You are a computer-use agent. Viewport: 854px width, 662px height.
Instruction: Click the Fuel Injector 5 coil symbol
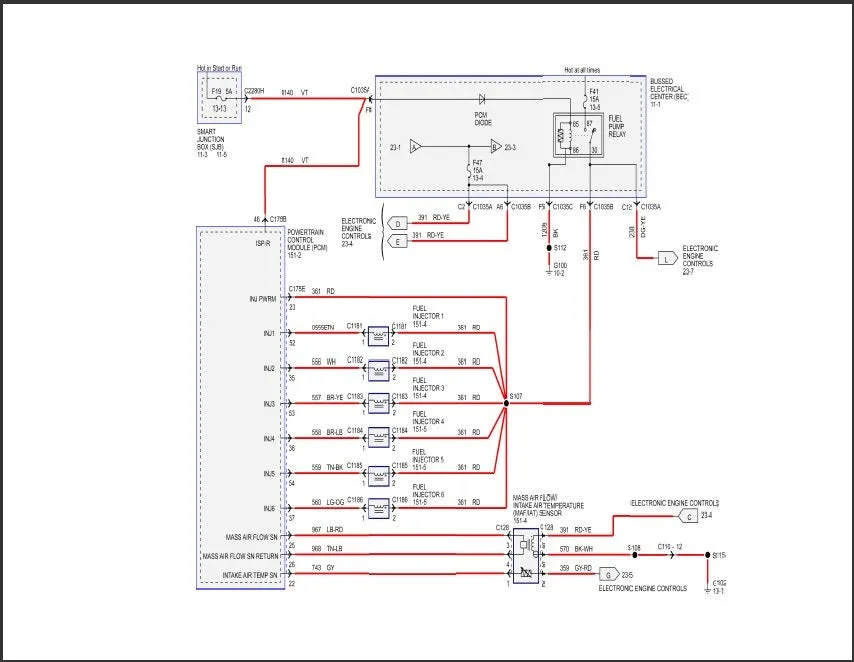click(x=379, y=476)
